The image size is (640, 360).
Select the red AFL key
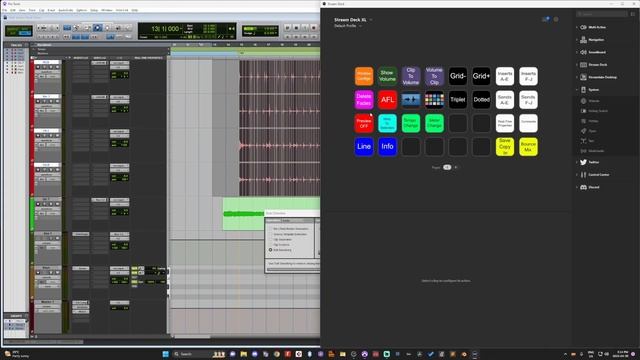point(387,100)
